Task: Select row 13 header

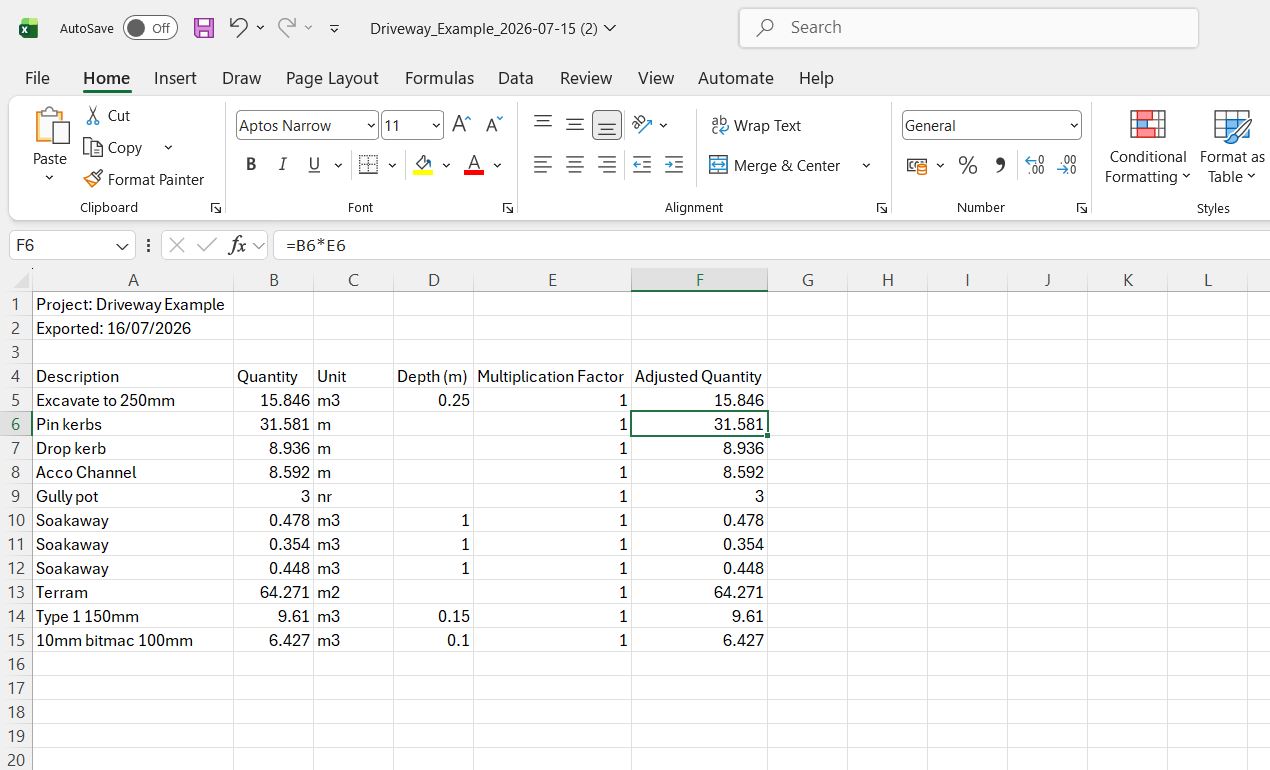Action: (16, 592)
